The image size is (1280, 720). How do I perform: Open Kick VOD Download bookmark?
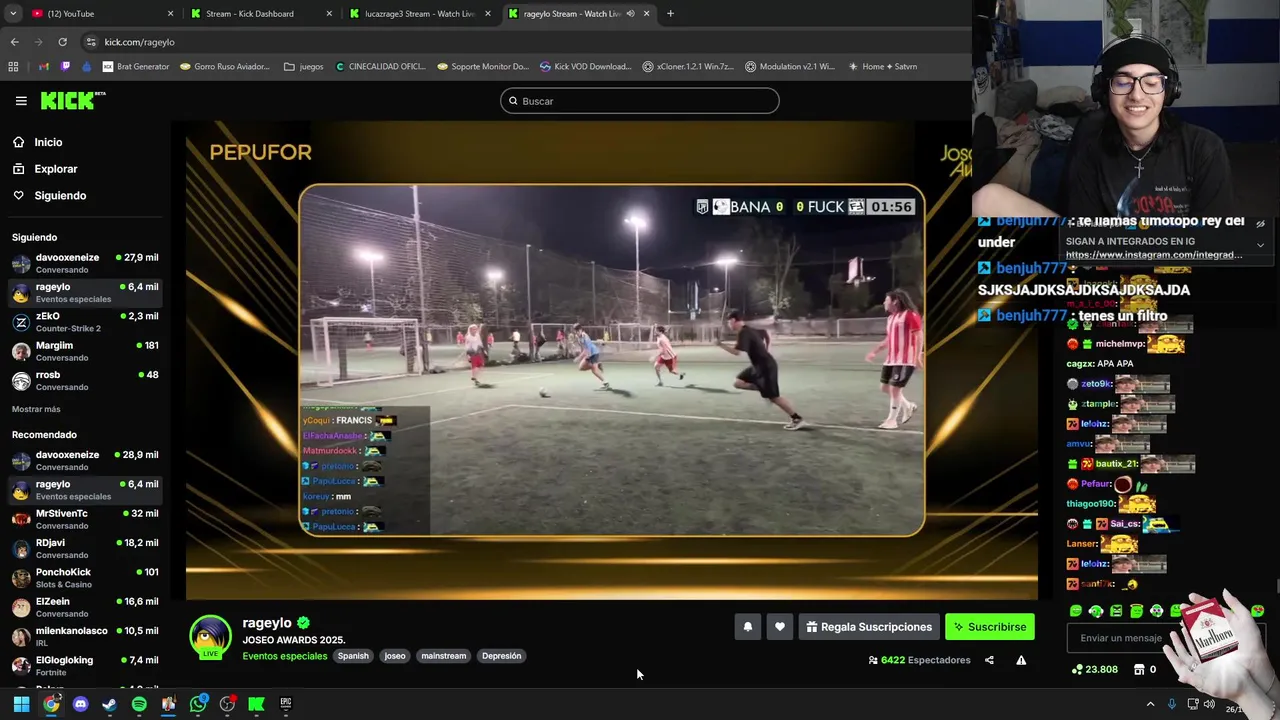[x=585, y=67]
